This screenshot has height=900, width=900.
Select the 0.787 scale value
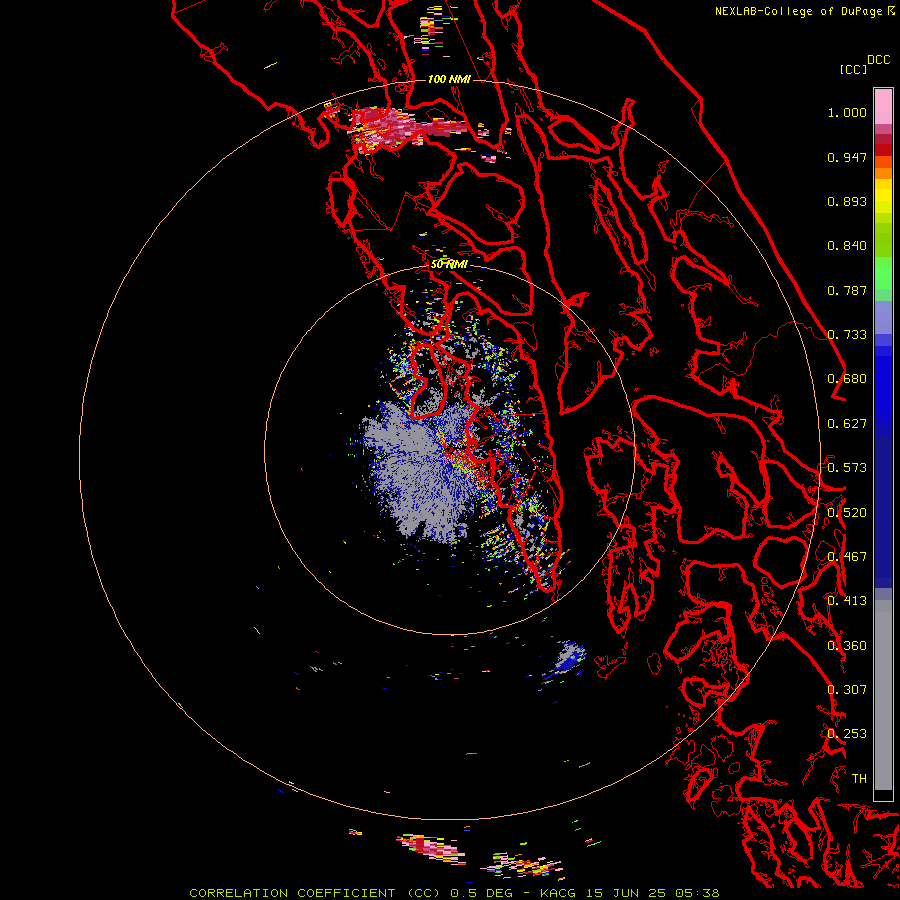click(847, 290)
